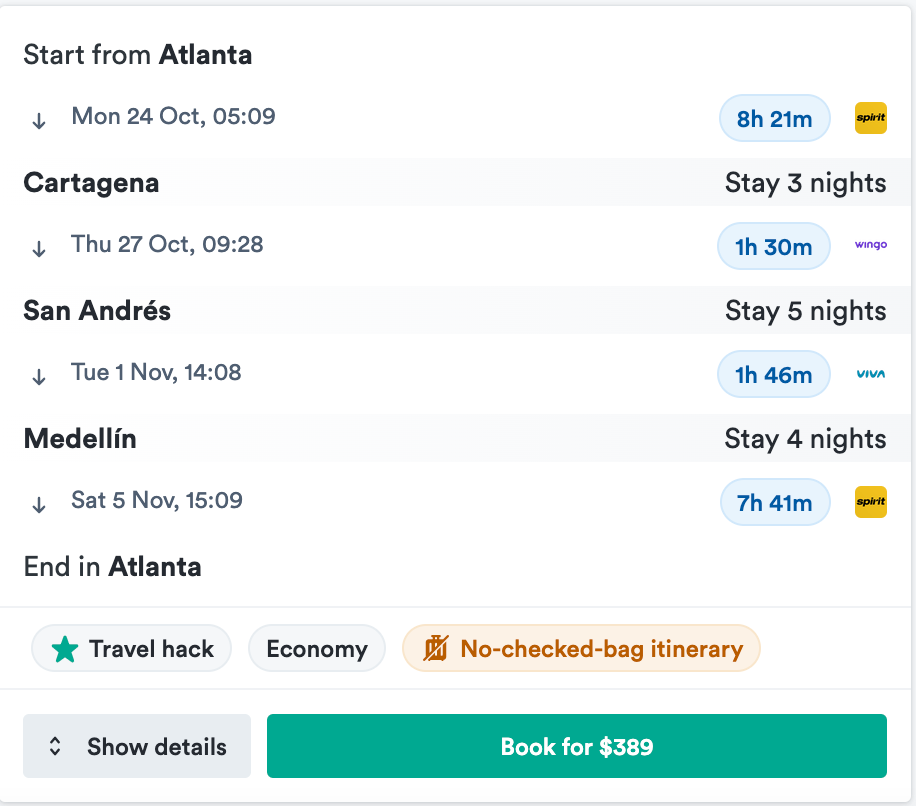Select the Economy tag
Screen dimensions: 916x806
(x=316, y=649)
